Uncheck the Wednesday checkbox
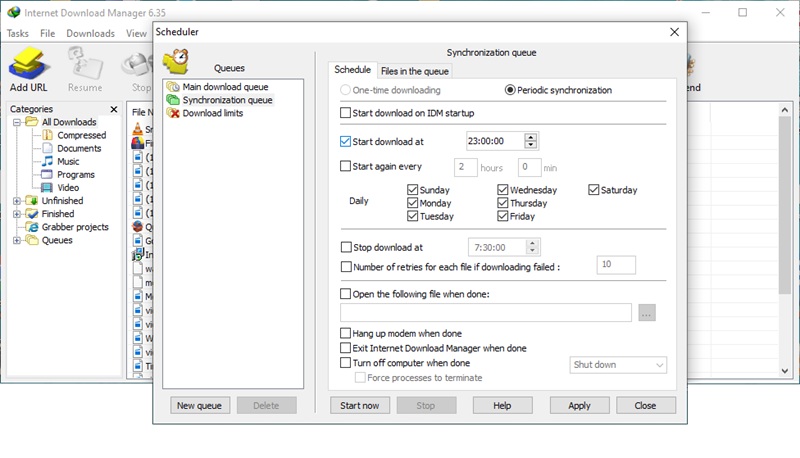This screenshot has width=800, height=458. [503, 190]
